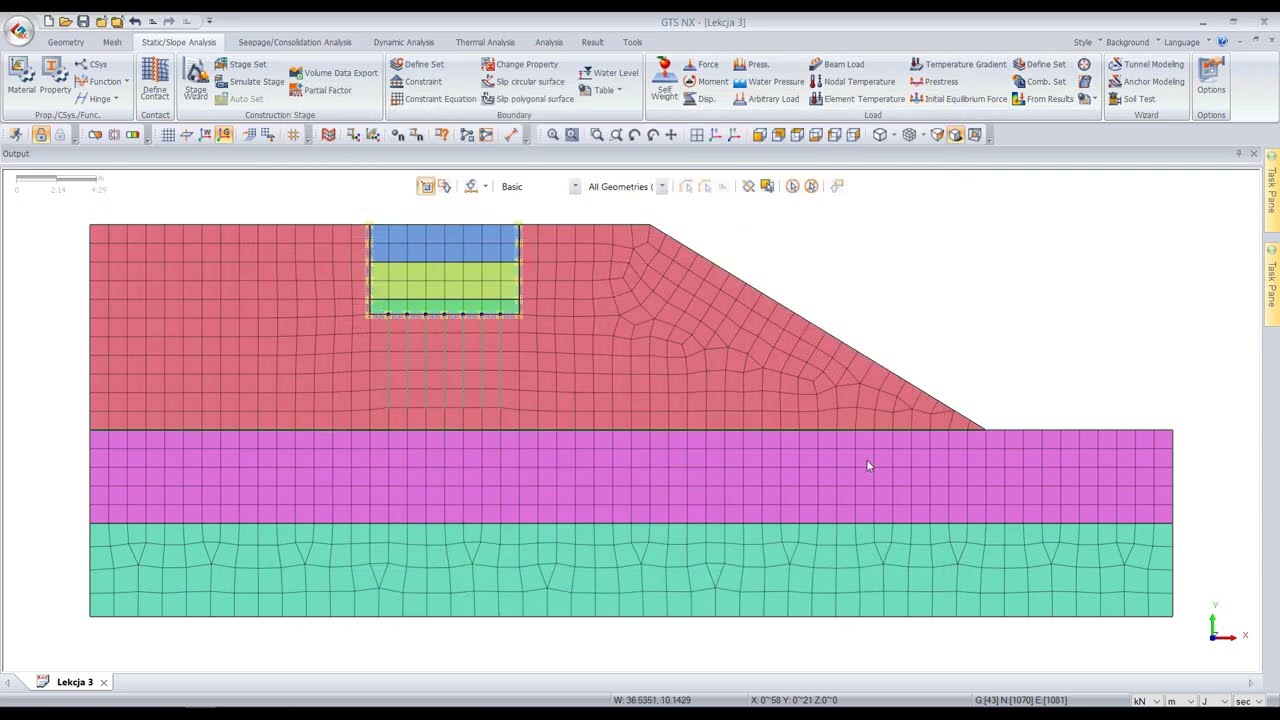Select the Lekcja 3 document tab
This screenshot has width=1280, height=720.
click(x=72, y=682)
